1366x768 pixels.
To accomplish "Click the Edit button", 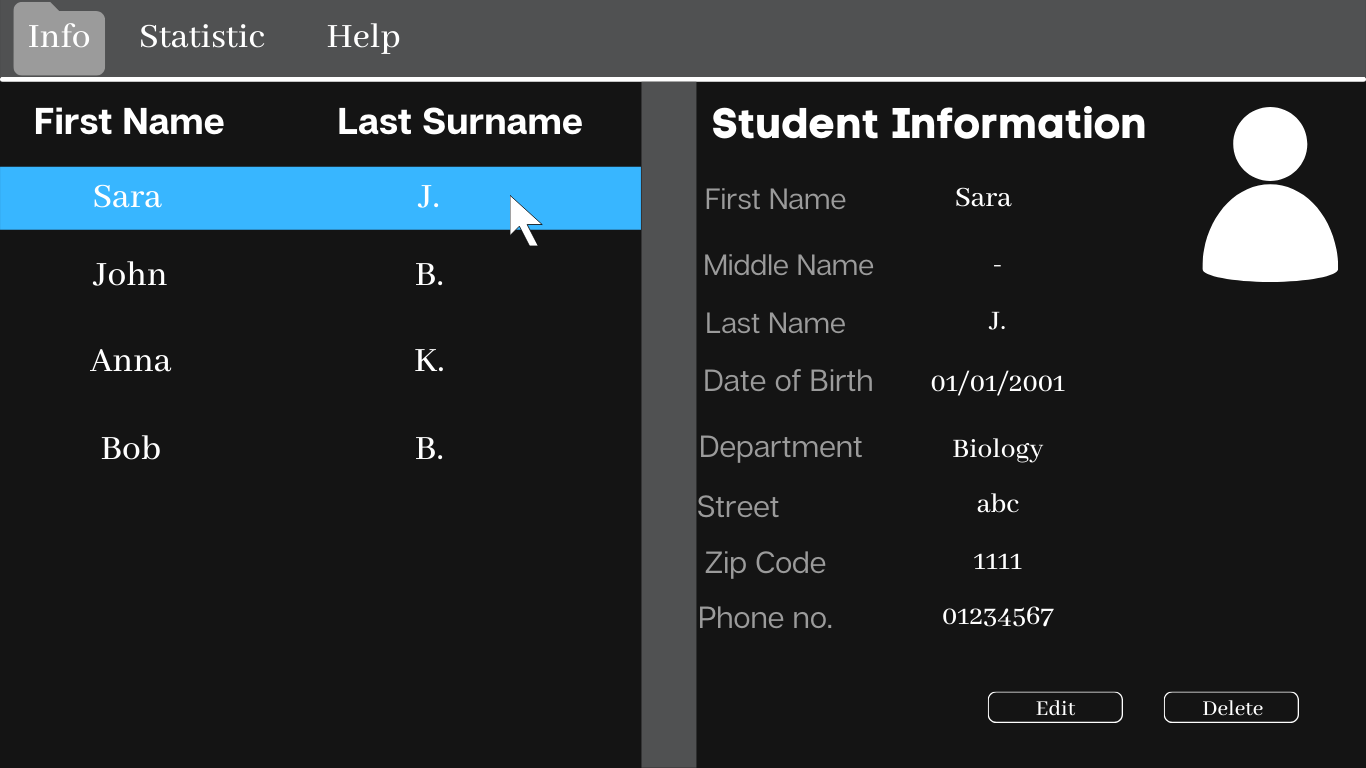I will pos(1054,707).
